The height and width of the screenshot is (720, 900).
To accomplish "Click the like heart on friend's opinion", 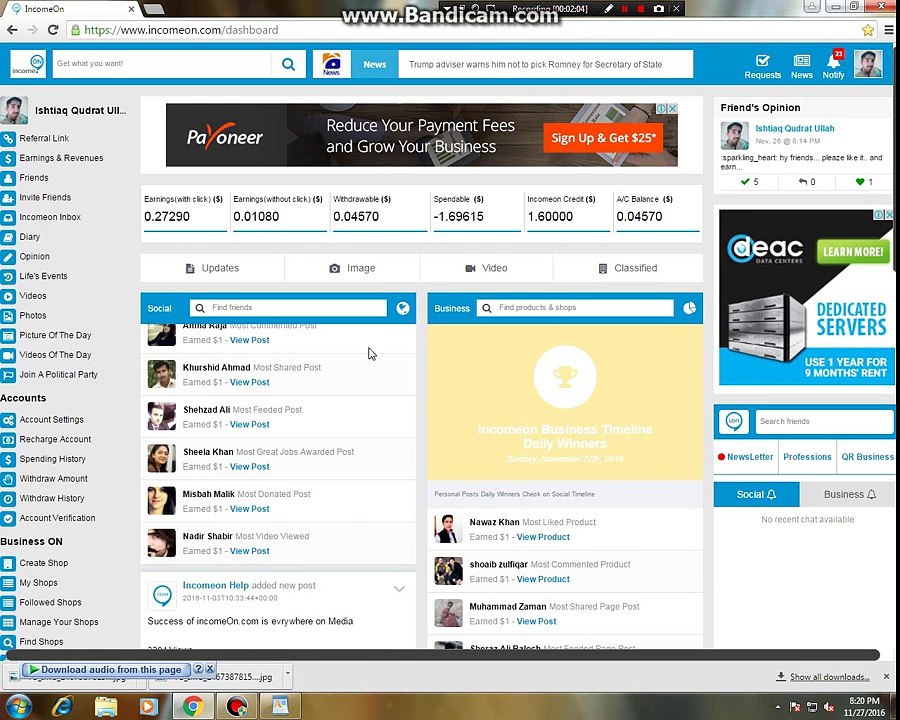I will tap(859, 182).
